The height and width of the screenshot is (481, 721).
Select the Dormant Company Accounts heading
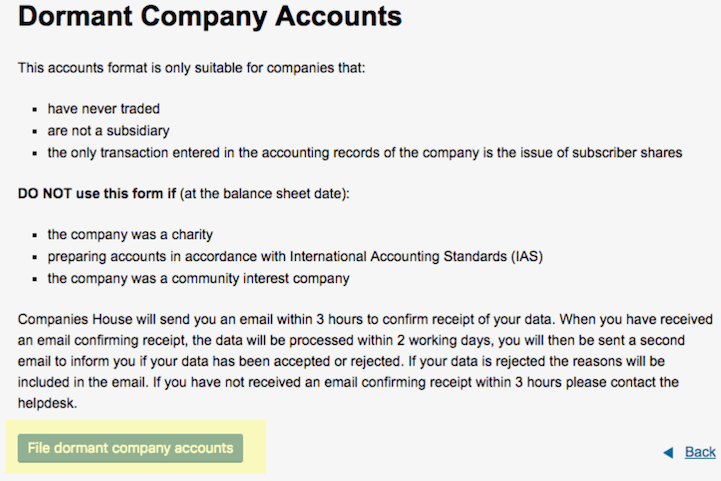tap(210, 16)
